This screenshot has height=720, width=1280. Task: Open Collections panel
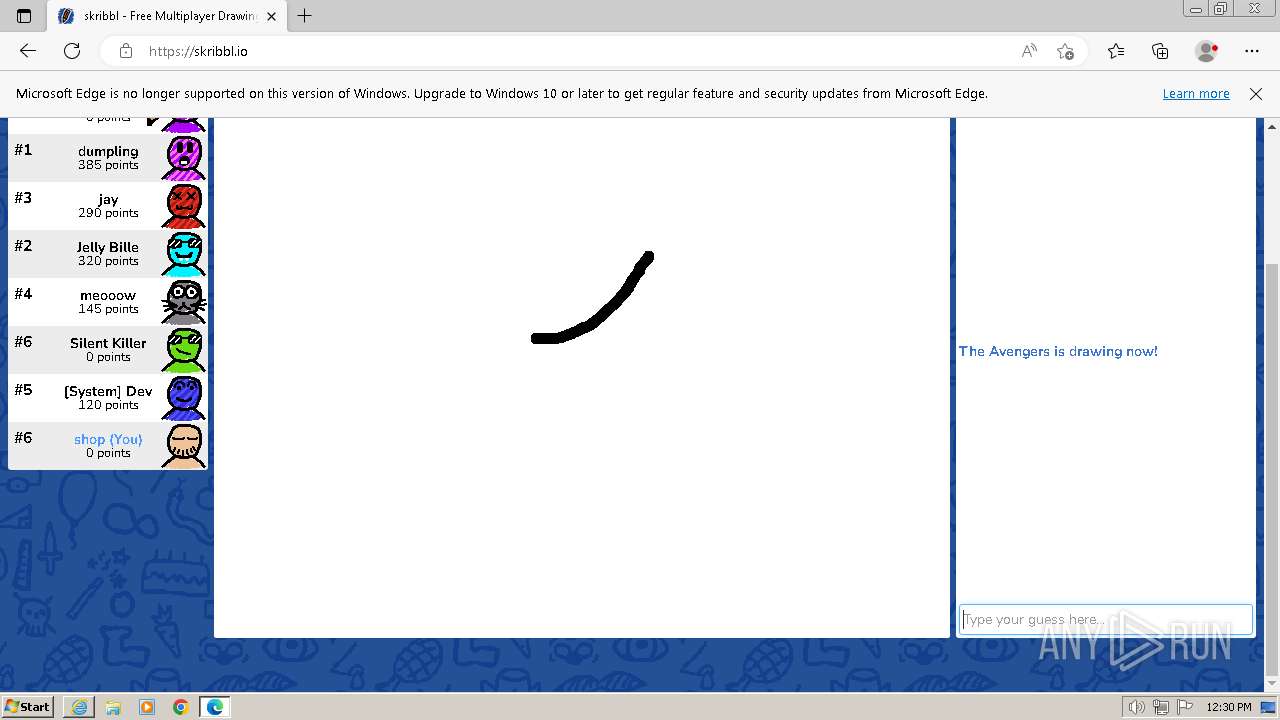click(x=1160, y=51)
